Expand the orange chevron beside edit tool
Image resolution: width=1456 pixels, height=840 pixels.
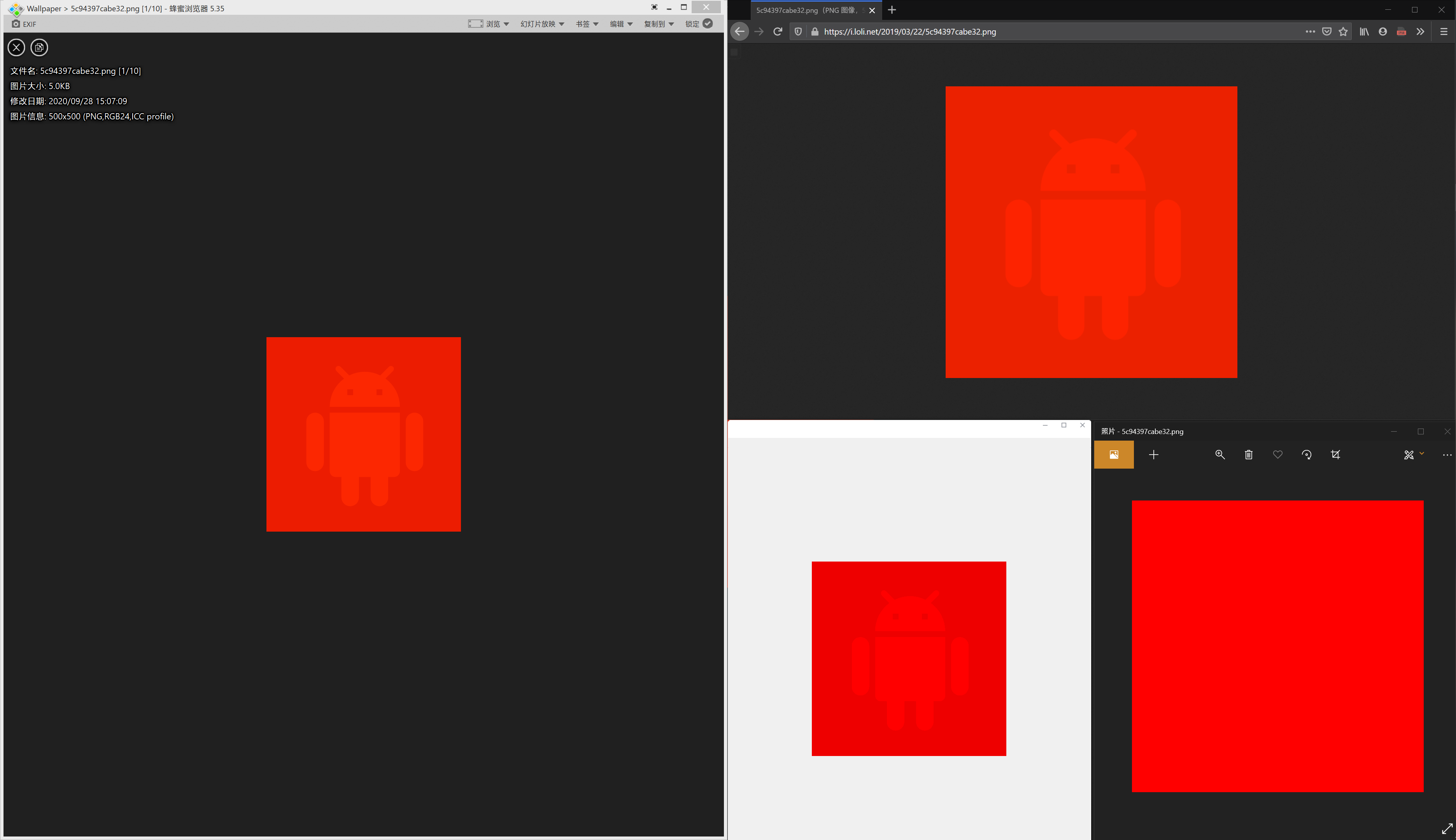pyautogui.click(x=1421, y=453)
